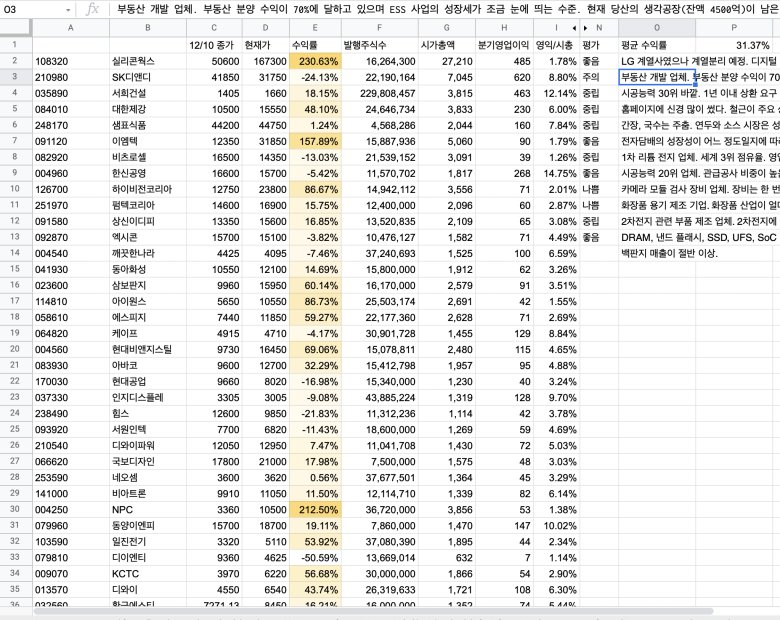780x620 pixels.
Task: Click header cell 발행주식수
Action: click(x=380, y=45)
